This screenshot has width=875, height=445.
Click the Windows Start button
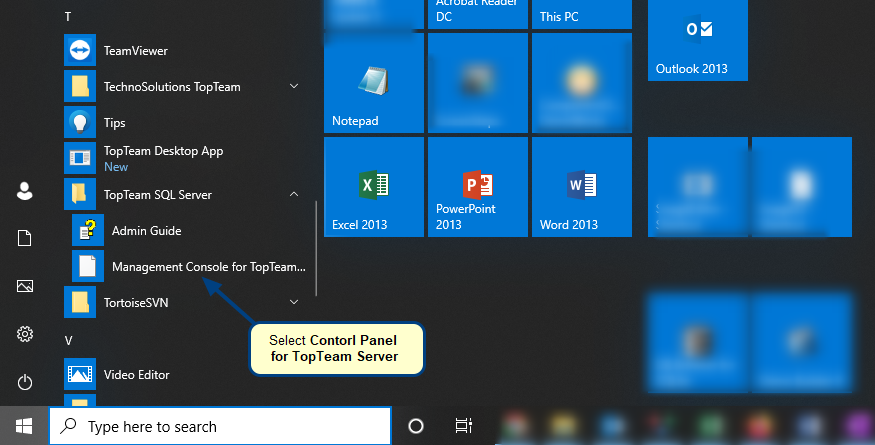tap(24, 427)
